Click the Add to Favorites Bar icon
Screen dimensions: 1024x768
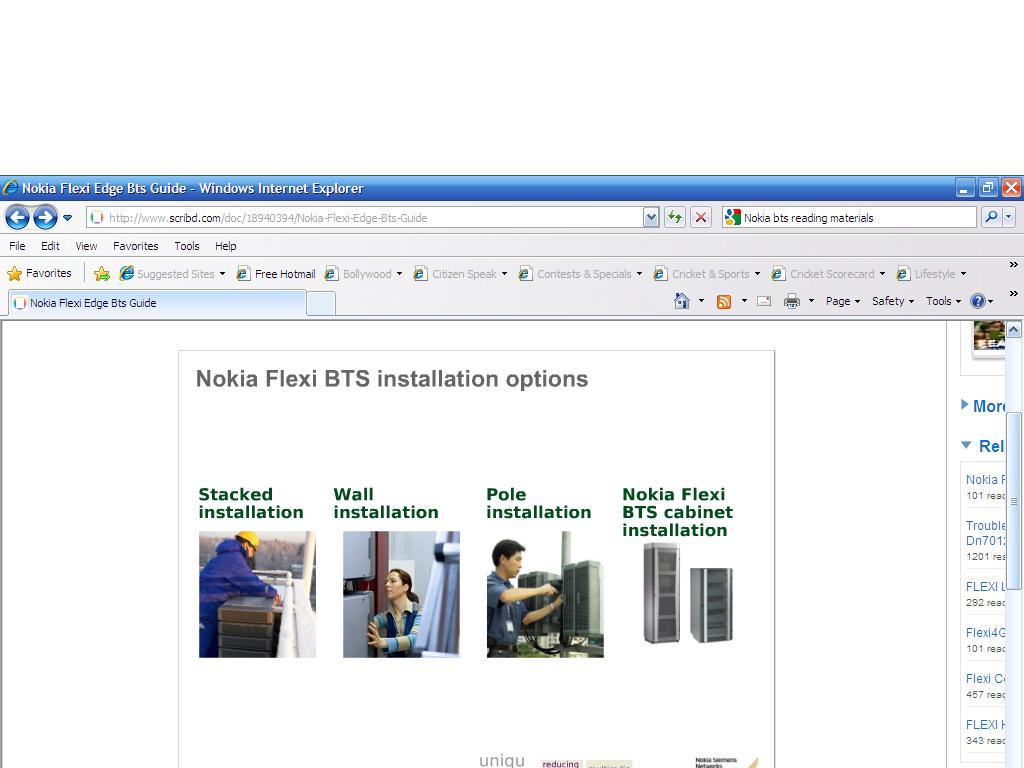102,273
